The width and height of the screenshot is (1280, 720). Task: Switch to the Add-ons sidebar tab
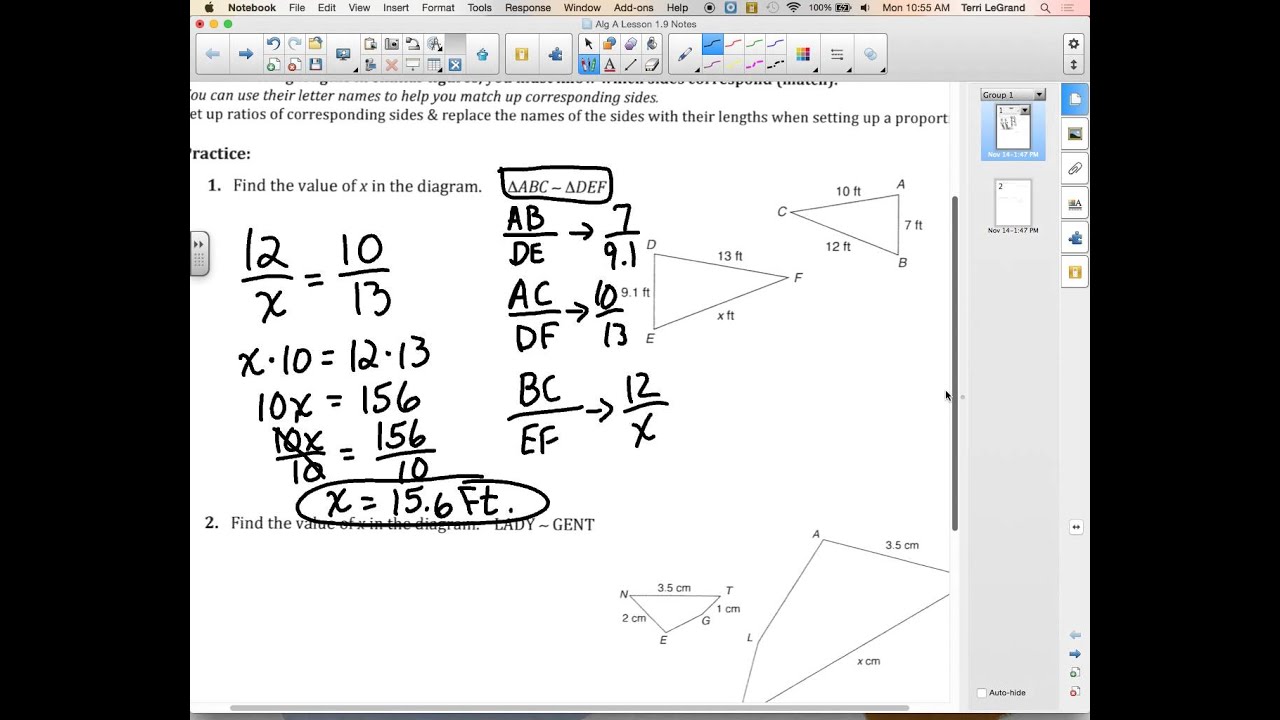[1075, 238]
